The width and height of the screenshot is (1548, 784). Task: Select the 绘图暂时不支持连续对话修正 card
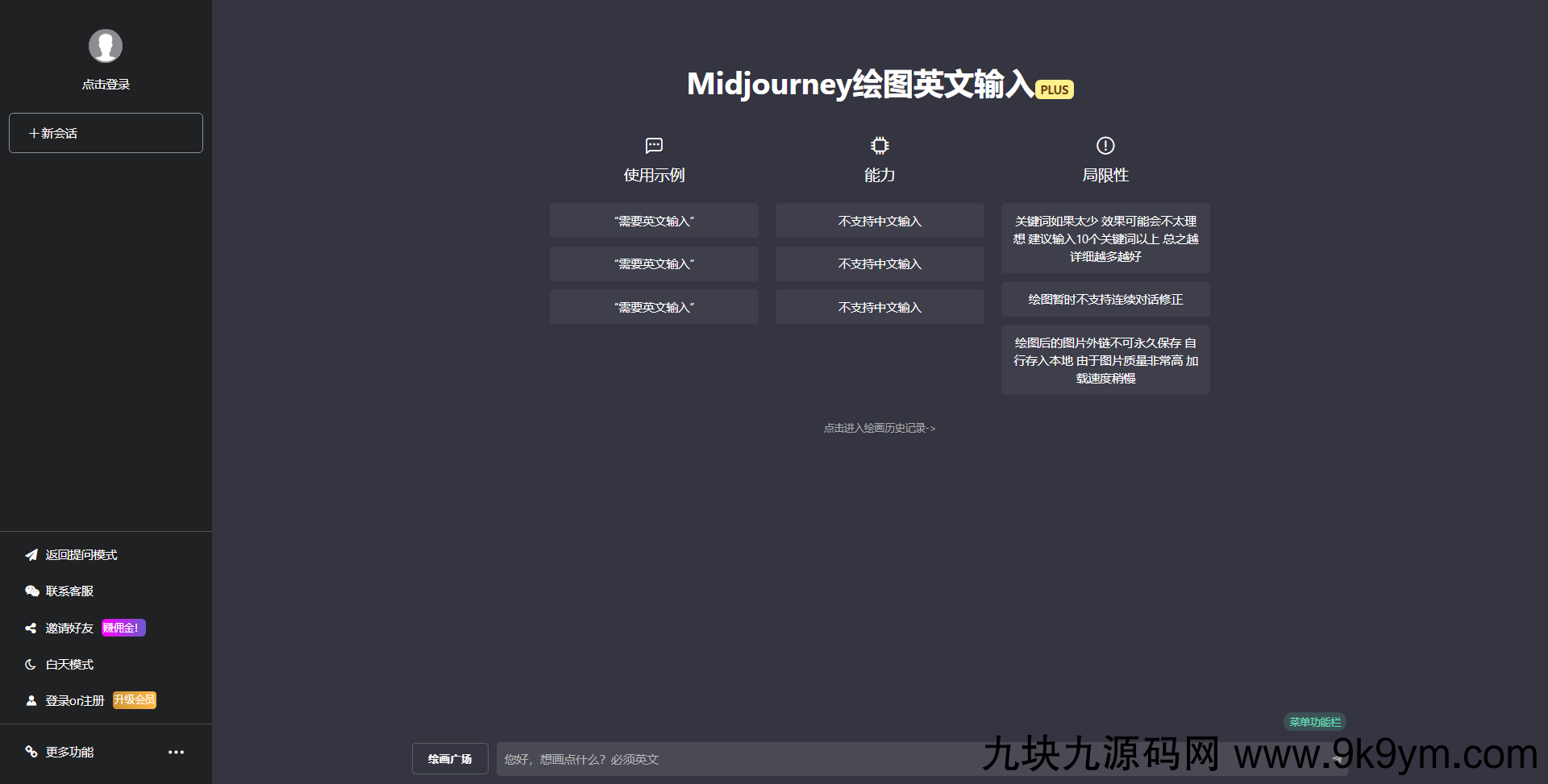tap(1105, 300)
